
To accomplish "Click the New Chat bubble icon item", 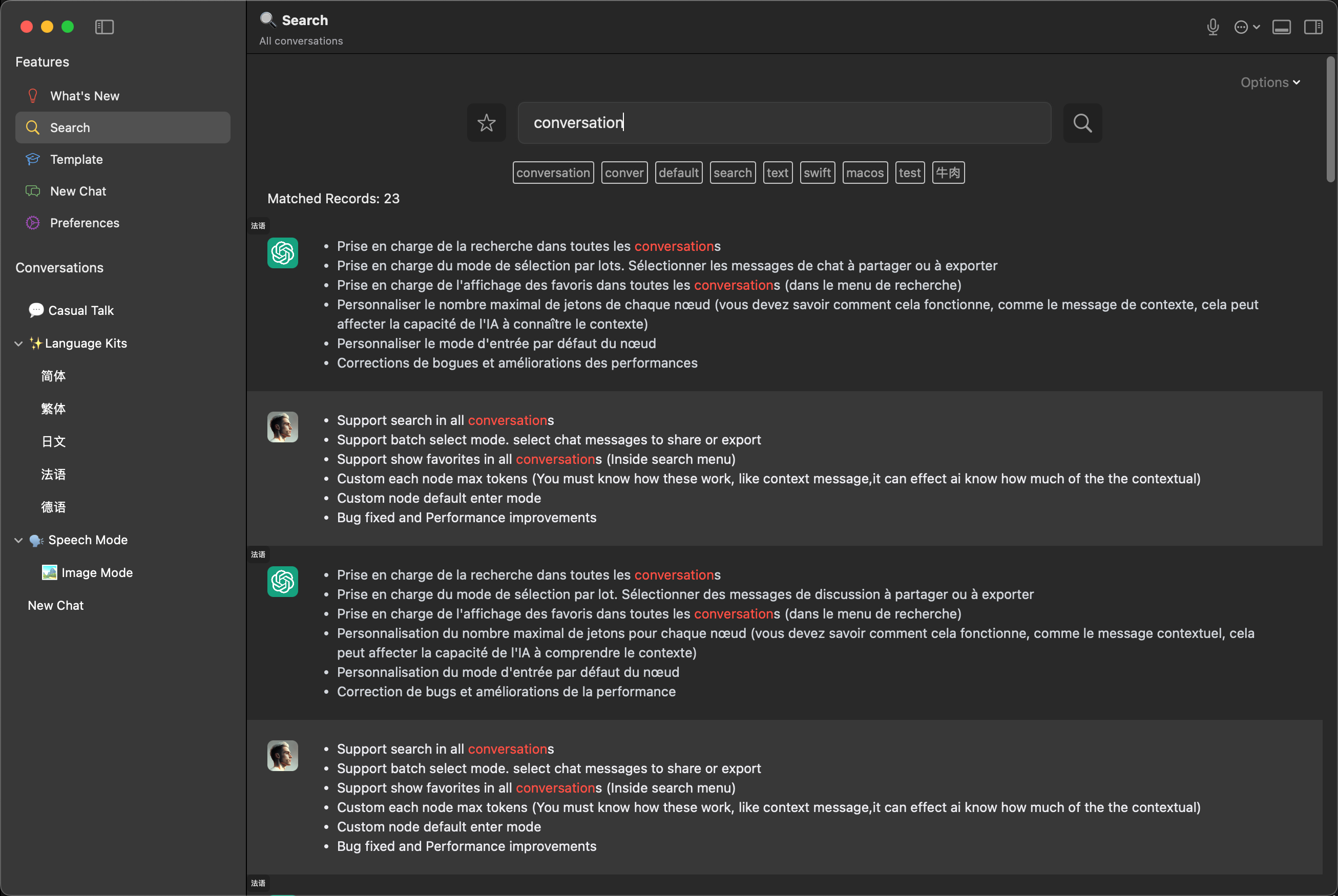I will pyautogui.click(x=78, y=191).
